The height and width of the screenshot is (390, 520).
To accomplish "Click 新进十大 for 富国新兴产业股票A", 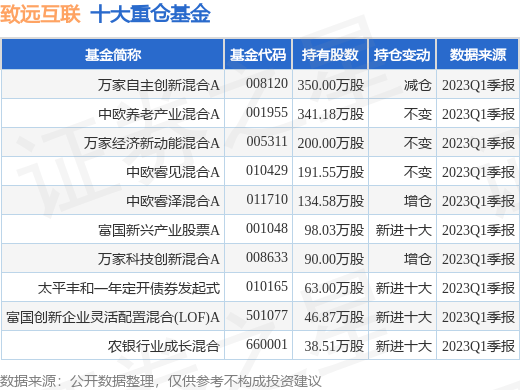I will (404, 230).
